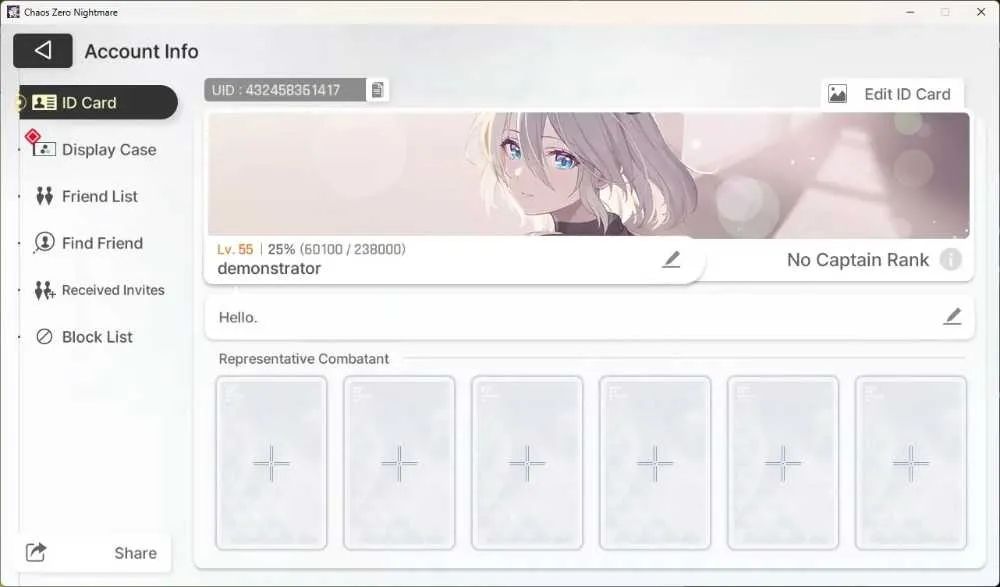Add the second Representative Combatant slot
The image size is (1000, 587).
[399, 463]
